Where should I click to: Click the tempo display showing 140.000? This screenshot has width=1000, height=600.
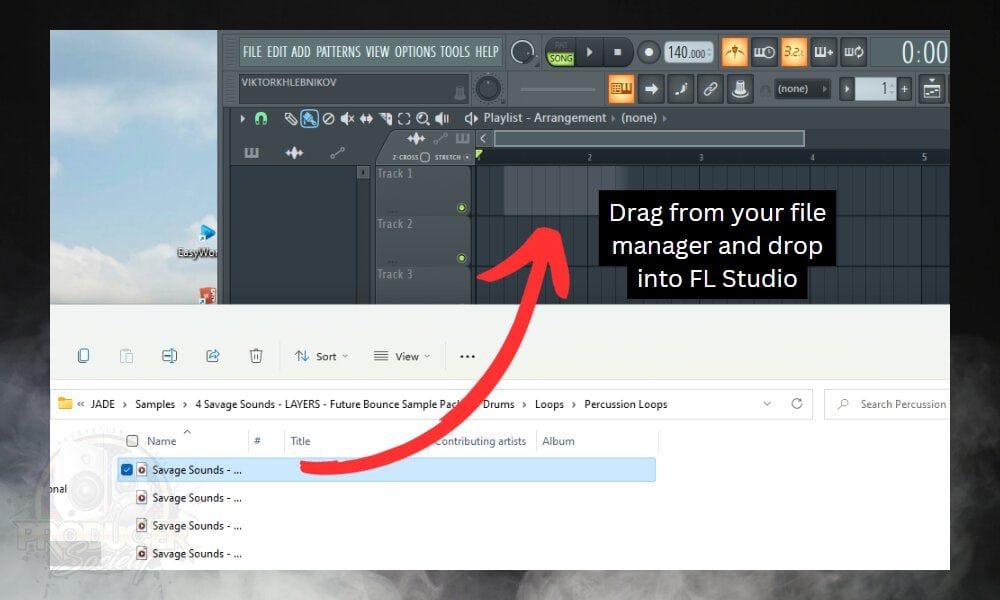click(x=689, y=52)
